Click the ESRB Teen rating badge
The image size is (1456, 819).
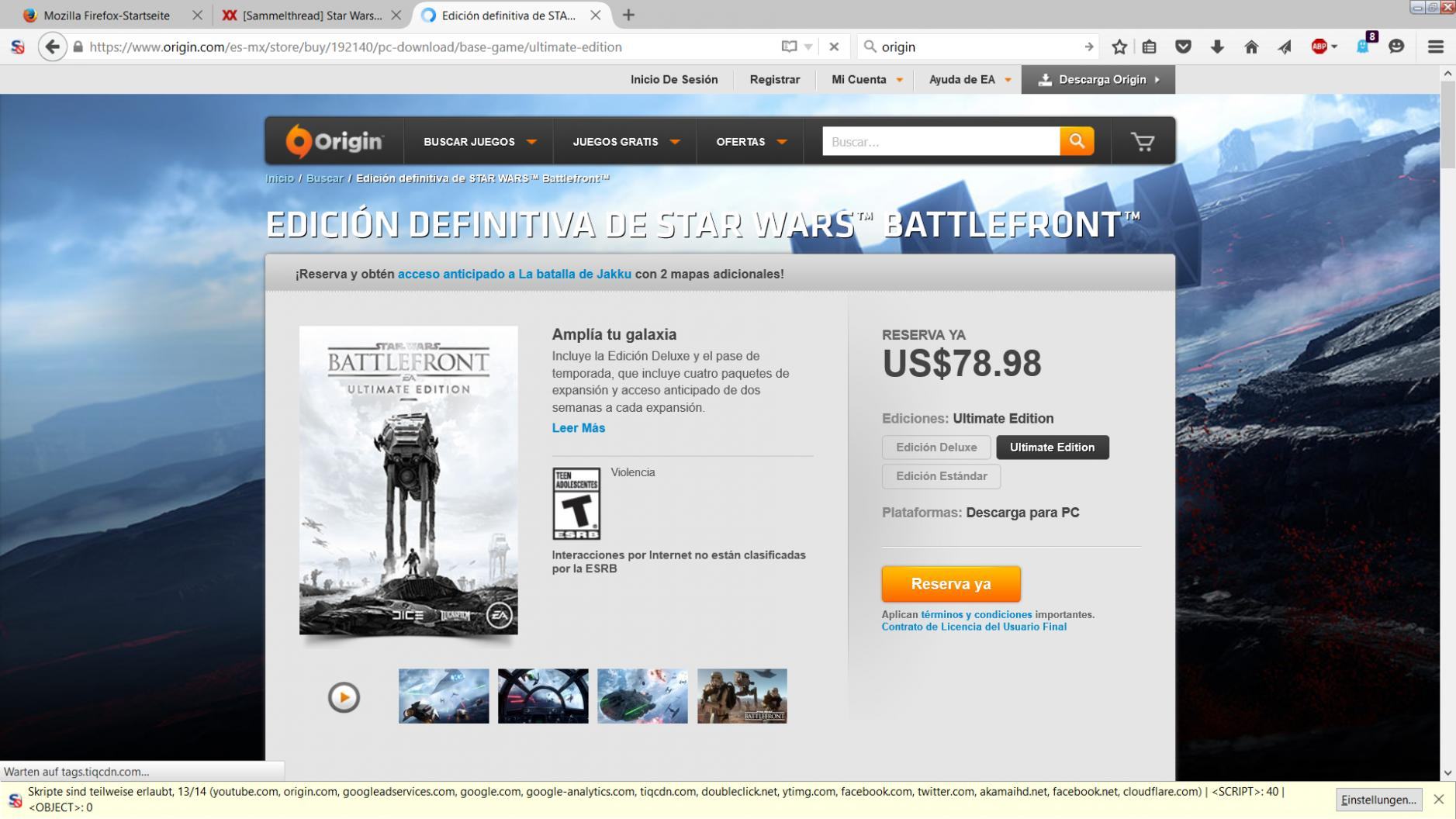[576, 503]
